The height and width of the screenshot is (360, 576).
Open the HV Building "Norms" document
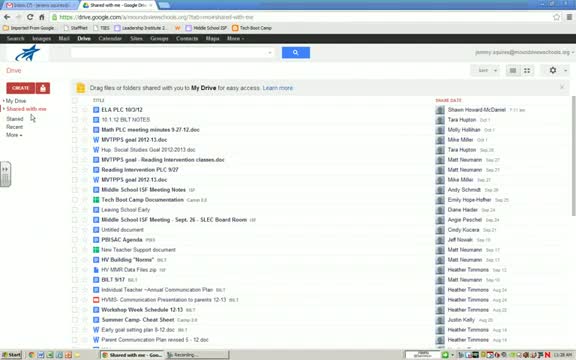click(127, 260)
